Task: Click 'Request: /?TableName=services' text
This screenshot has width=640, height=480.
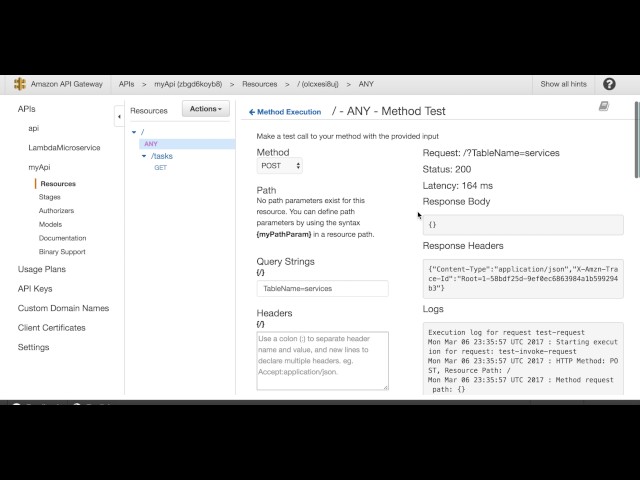Action: (x=491, y=153)
